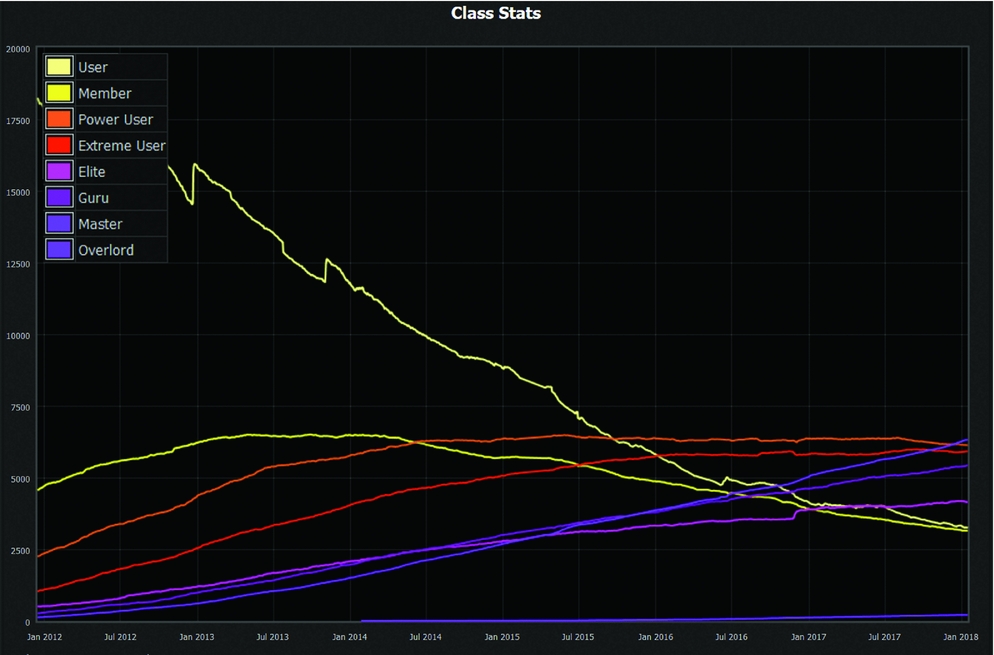The image size is (994, 655).
Task: Select the Jul 2016 x-axis label
Action: point(731,636)
